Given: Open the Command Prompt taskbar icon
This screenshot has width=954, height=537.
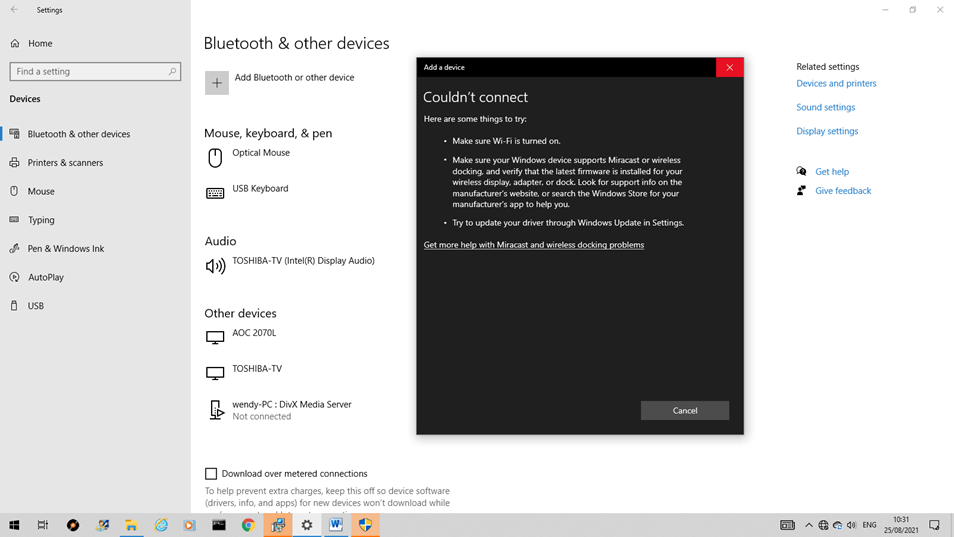Looking at the screenshot, I should 219,525.
